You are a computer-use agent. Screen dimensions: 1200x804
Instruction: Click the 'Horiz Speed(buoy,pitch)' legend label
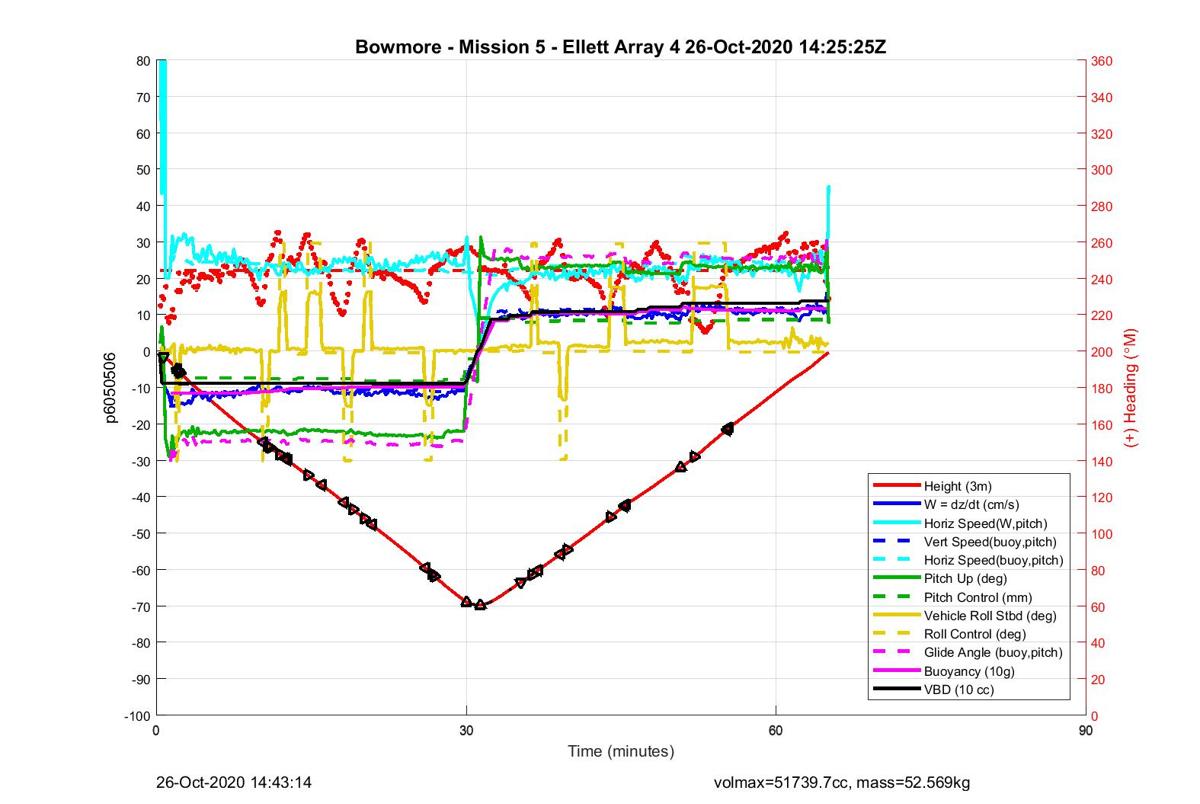994,559
